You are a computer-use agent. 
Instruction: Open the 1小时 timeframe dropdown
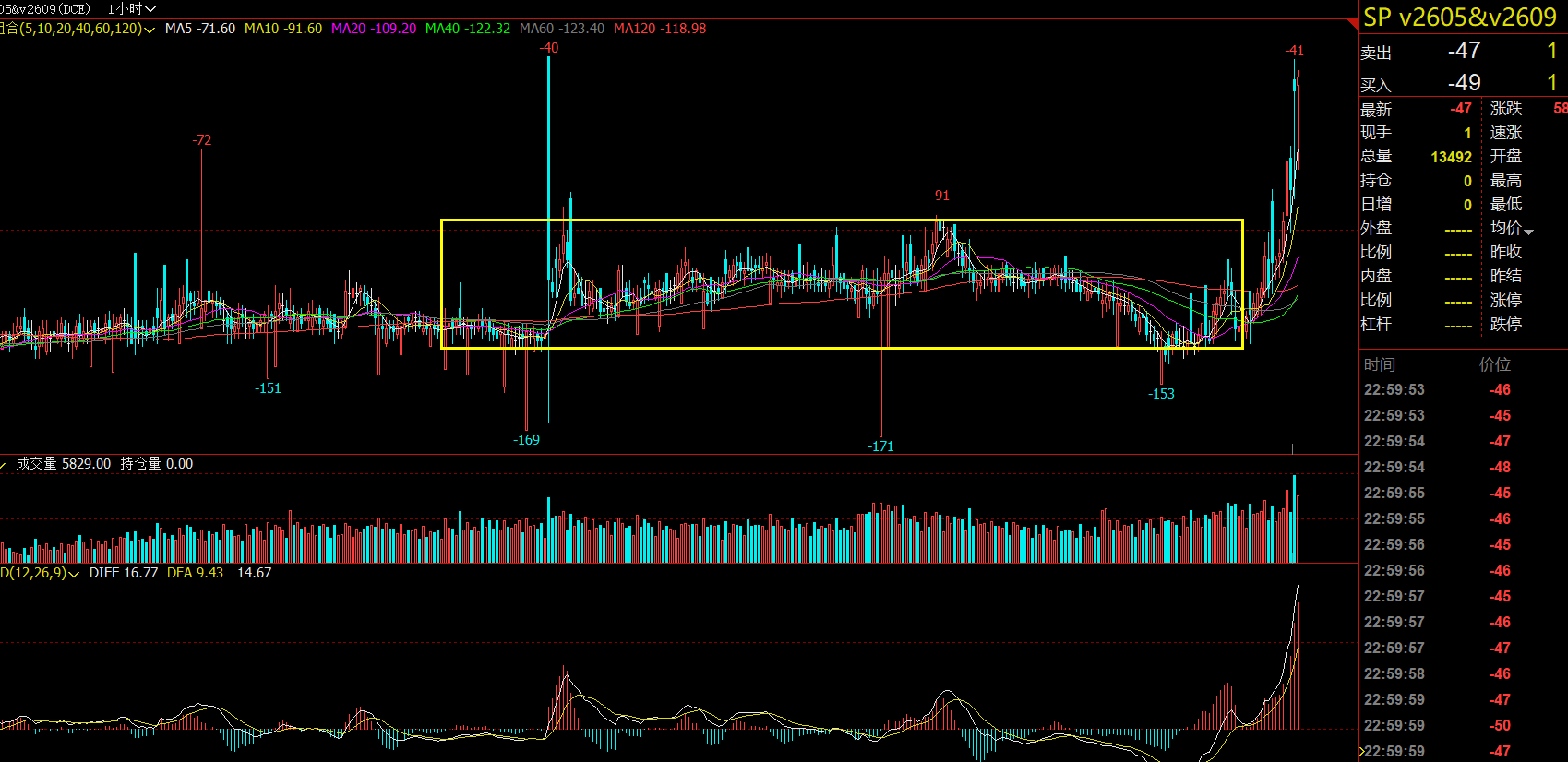(x=132, y=9)
